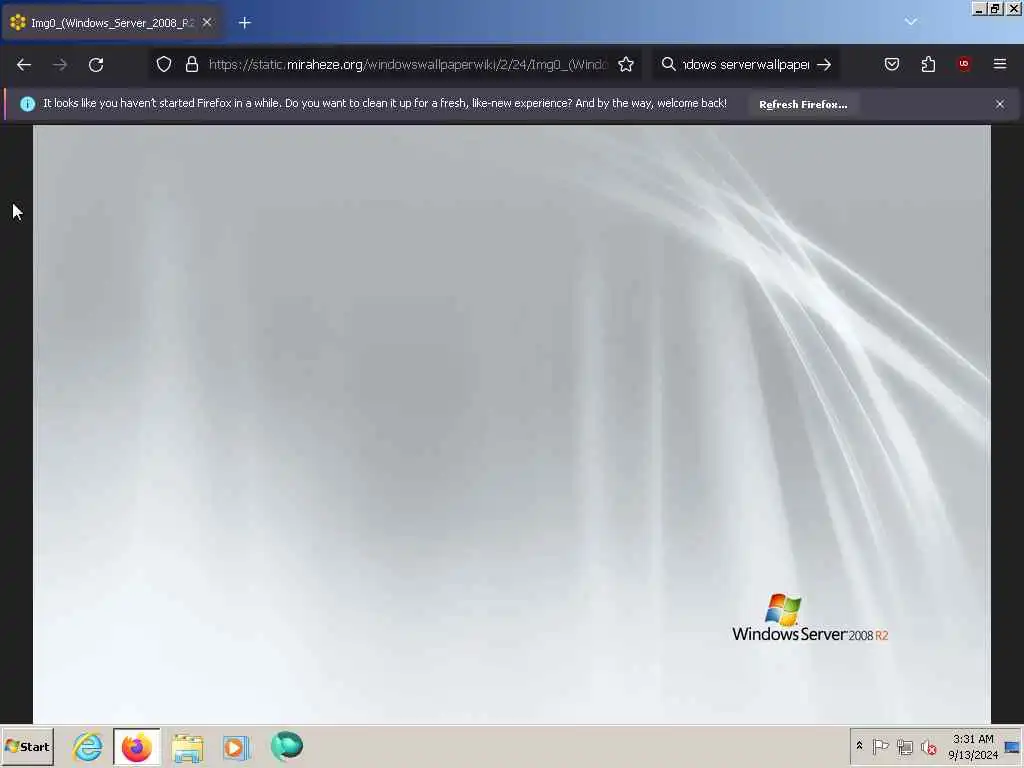The width and height of the screenshot is (1024, 768).
Task: Dismiss the Firefox refresh notification bar
Action: (x=1000, y=104)
